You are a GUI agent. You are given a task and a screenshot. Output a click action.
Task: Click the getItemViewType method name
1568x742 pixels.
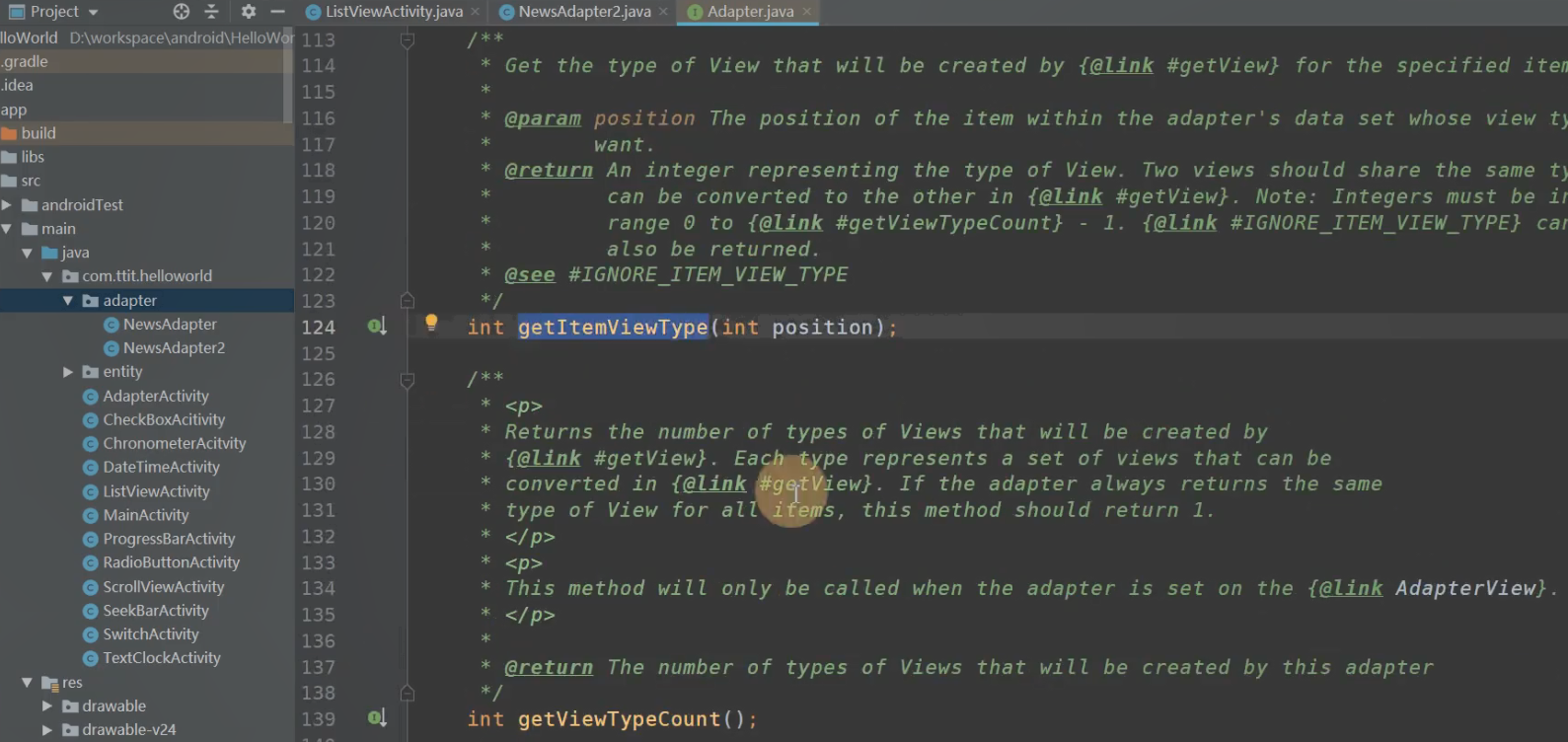coord(613,328)
